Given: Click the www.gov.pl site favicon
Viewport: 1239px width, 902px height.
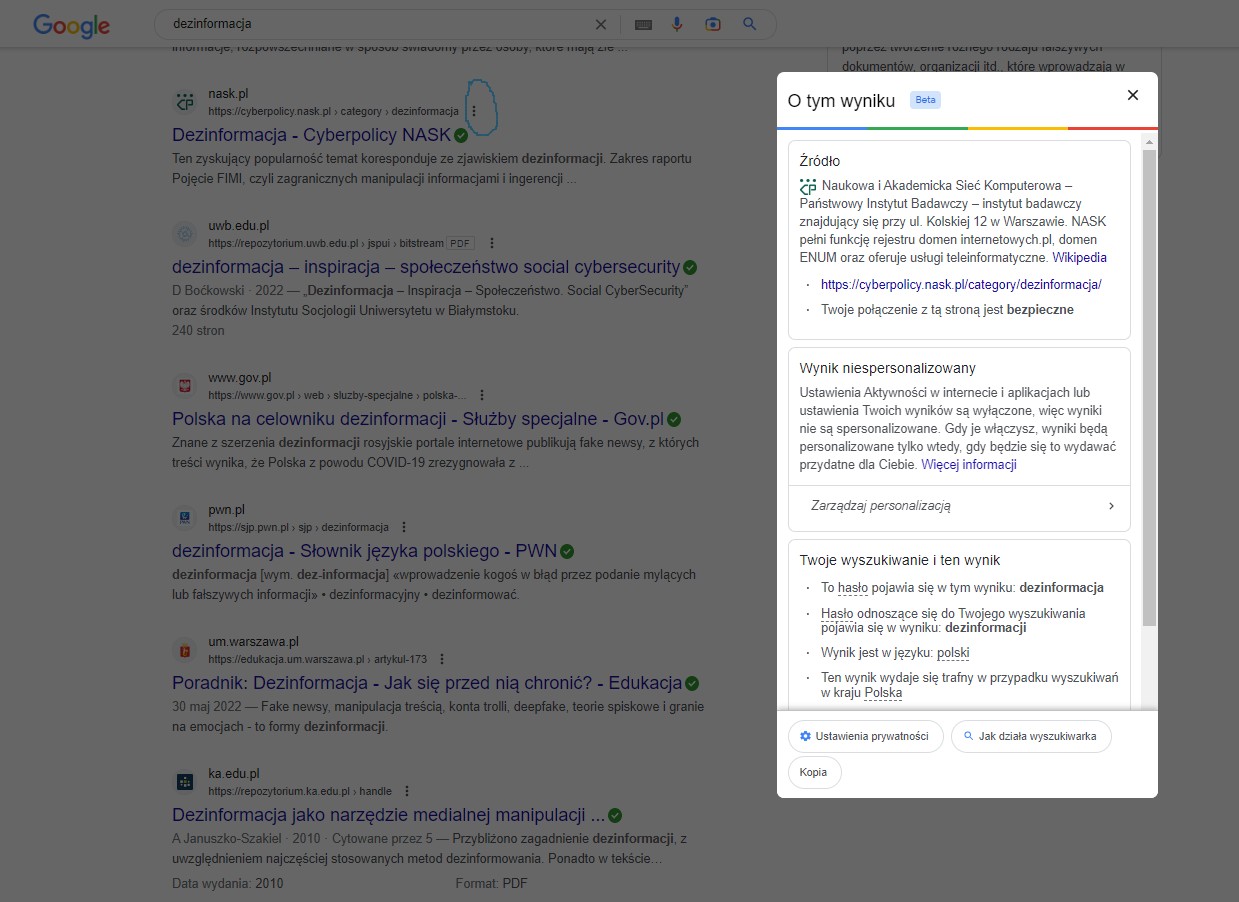Looking at the screenshot, I should [185, 386].
